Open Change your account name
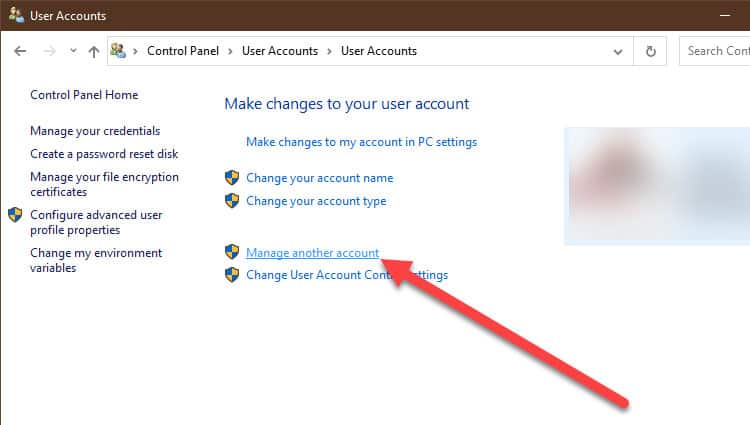The height and width of the screenshot is (425, 750). [x=320, y=178]
